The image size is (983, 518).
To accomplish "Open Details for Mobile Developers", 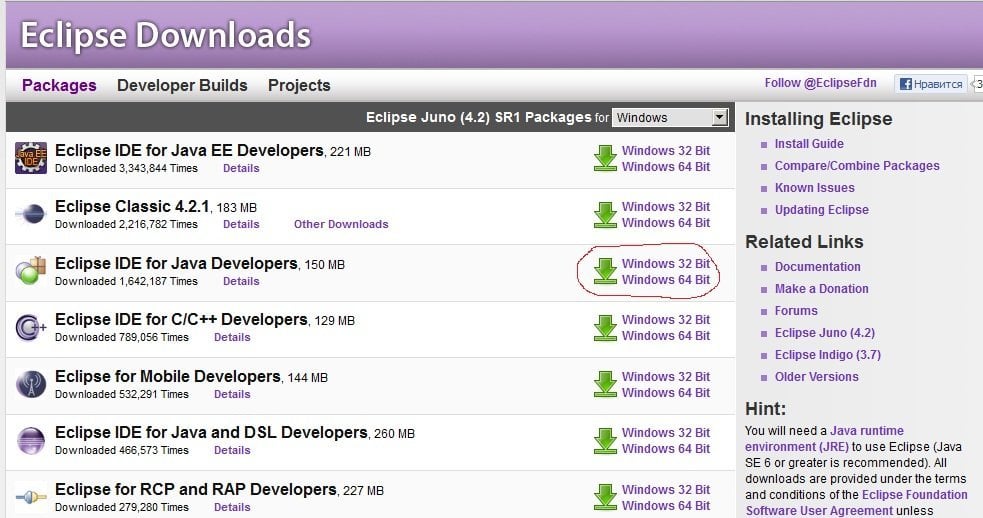I will 232,394.
